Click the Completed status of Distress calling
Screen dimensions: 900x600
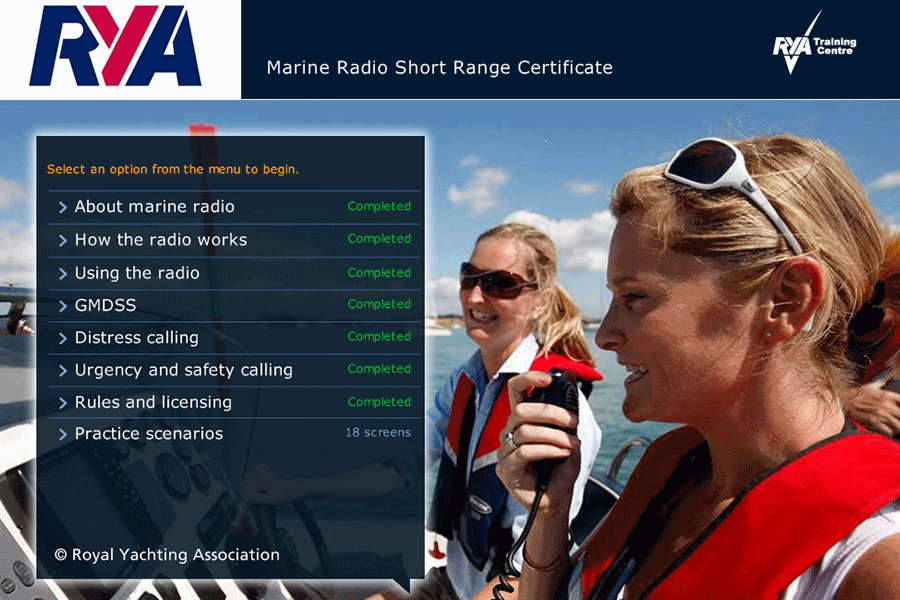[379, 336]
